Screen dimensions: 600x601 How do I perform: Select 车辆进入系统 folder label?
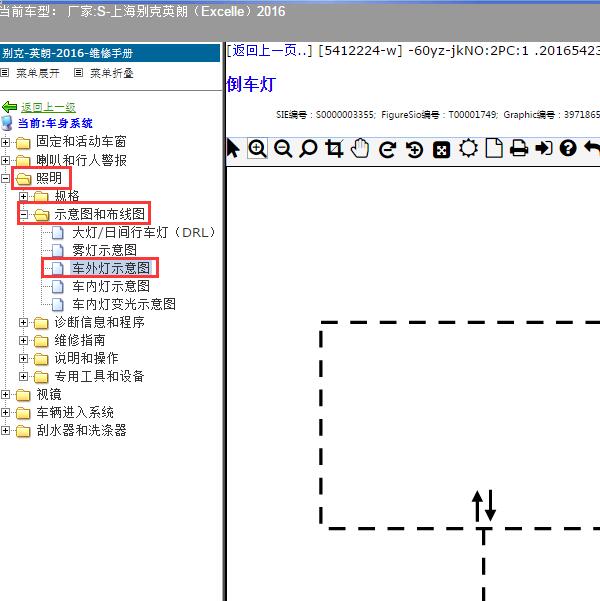(75, 412)
